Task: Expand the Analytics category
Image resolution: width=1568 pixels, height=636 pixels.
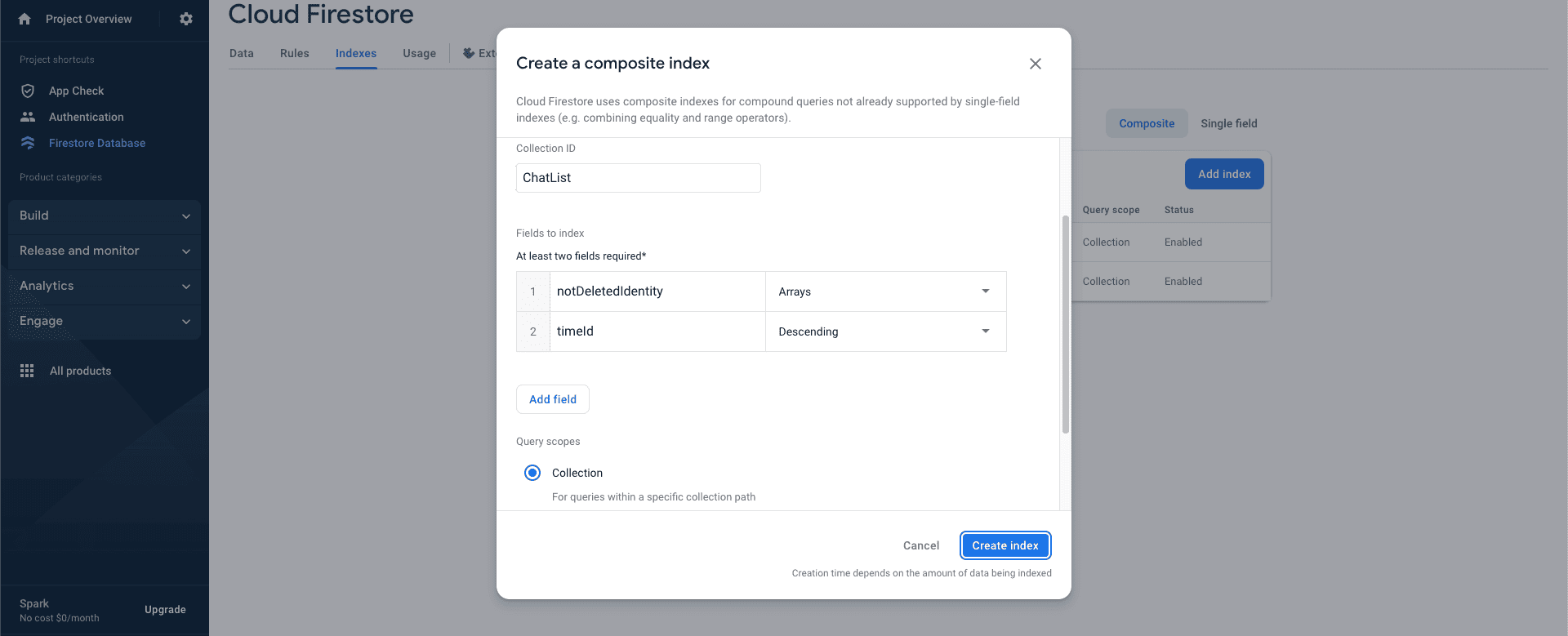Action: pos(105,286)
